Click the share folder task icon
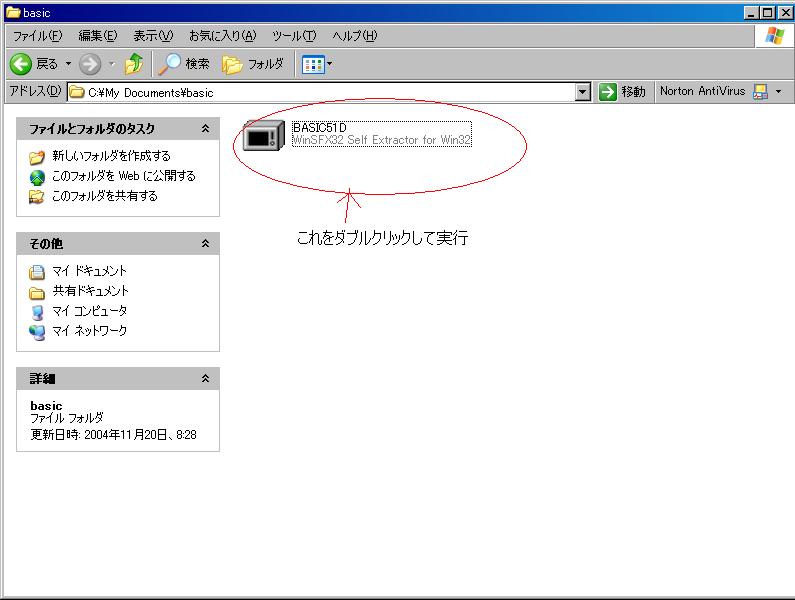The image size is (795, 600). click(x=37, y=196)
